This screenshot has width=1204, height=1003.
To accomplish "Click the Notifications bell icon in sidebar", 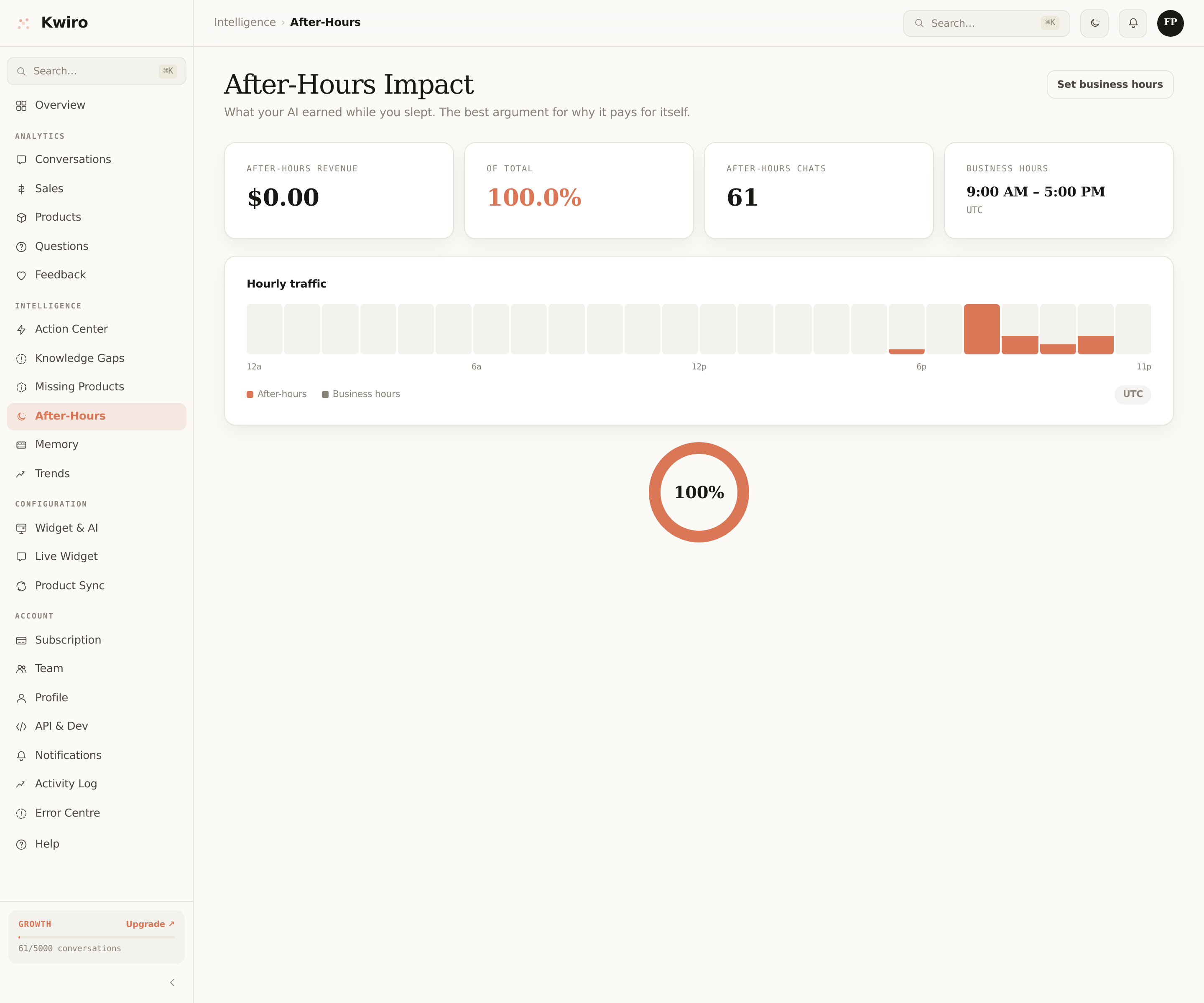I will [x=21, y=756].
